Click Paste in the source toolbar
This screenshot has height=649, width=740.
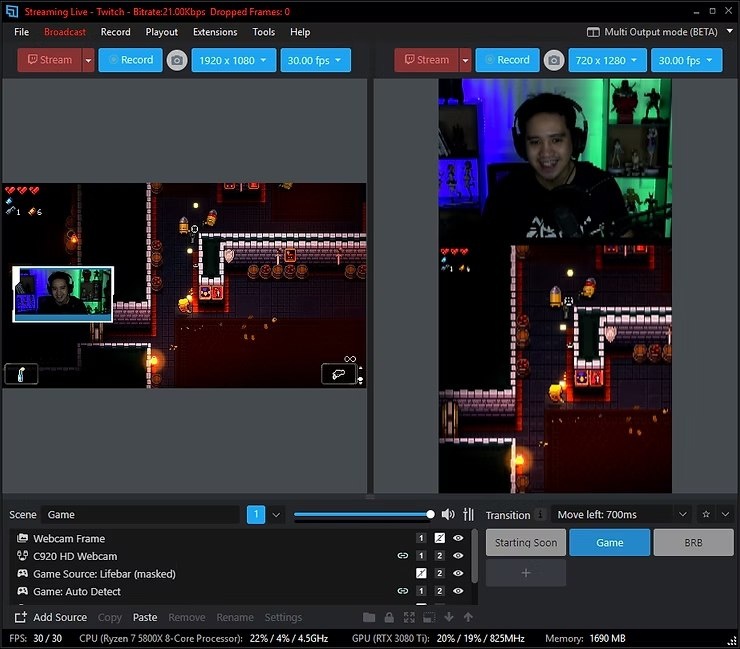145,617
